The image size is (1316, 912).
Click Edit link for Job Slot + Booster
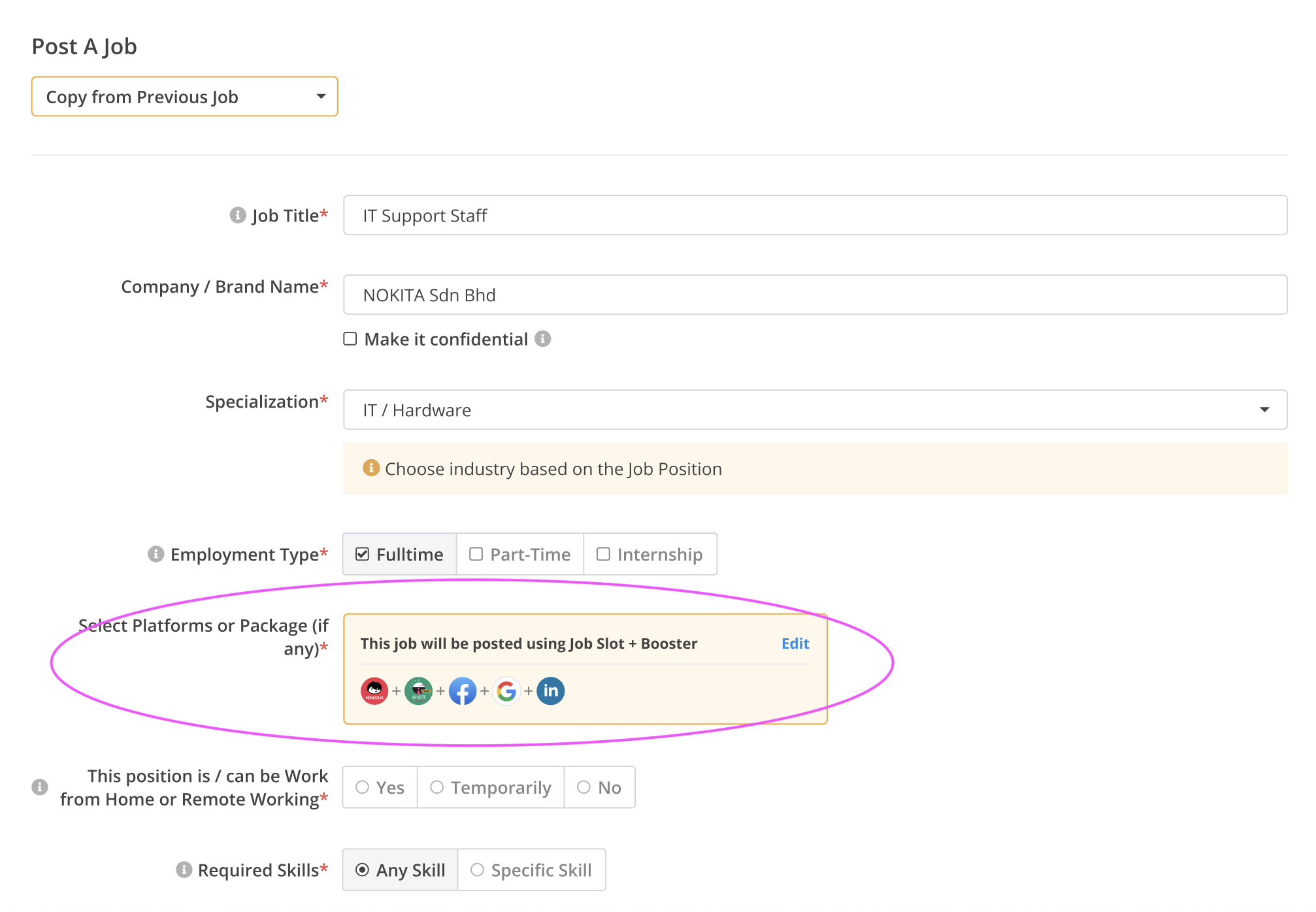tap(795, 643)
